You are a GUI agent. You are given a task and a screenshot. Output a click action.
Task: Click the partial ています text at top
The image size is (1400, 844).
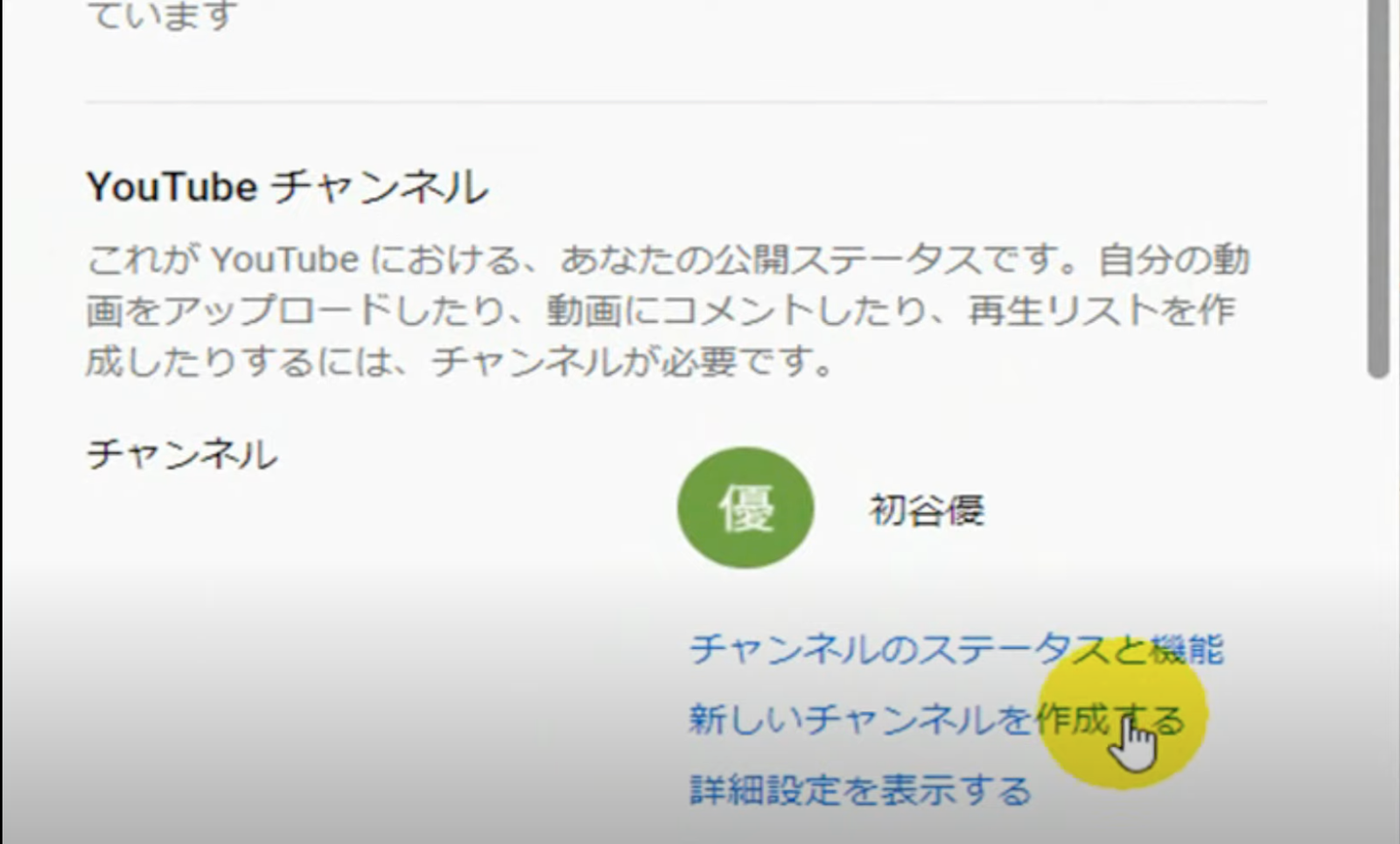(163, 15)
